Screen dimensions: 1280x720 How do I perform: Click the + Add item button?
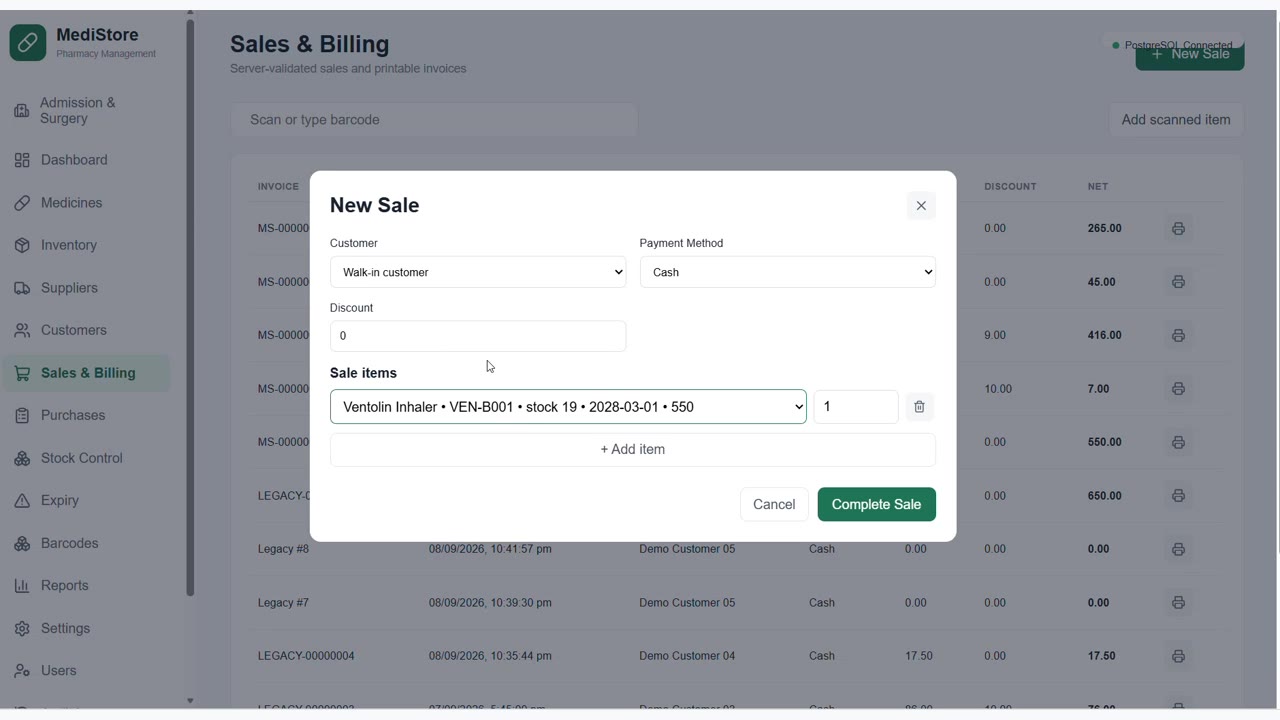click(633, 450)
